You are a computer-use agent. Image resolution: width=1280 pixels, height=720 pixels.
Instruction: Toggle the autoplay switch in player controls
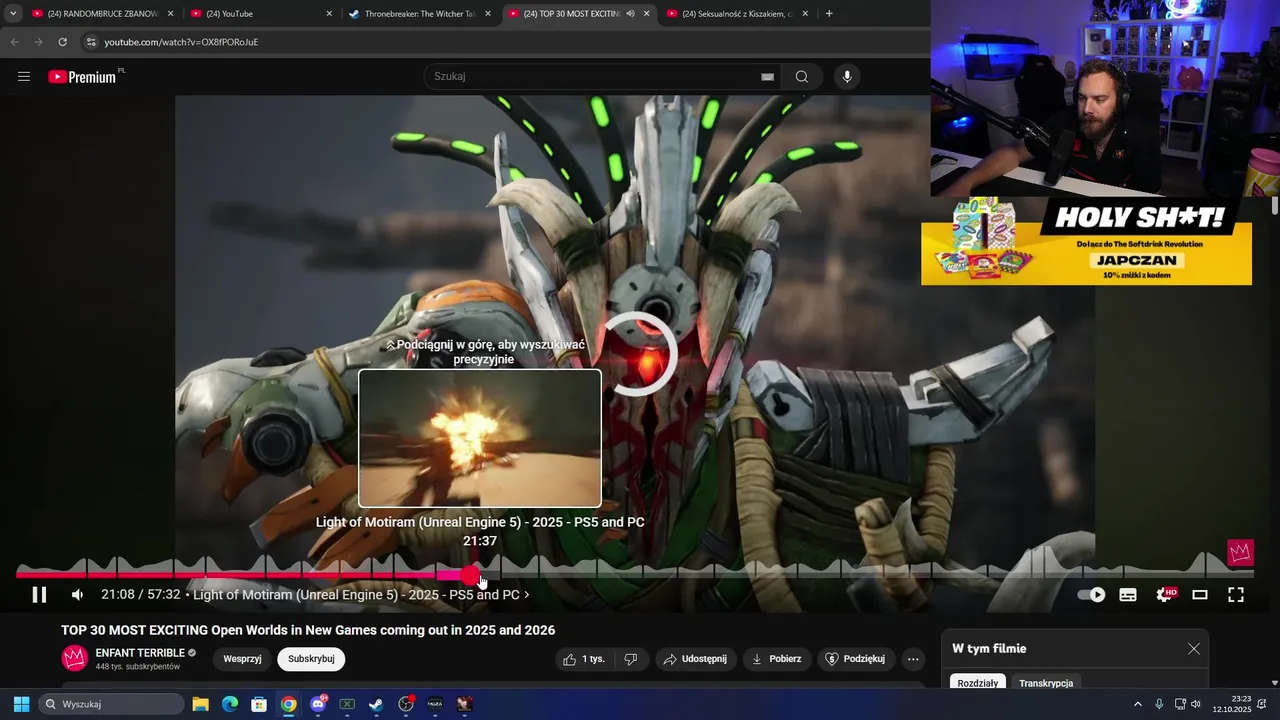pos(1091,595)
